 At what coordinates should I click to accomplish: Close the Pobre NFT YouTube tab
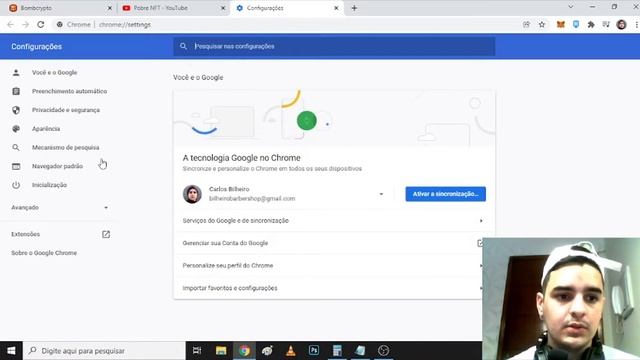pyautogui.click(x=223, y=8)
